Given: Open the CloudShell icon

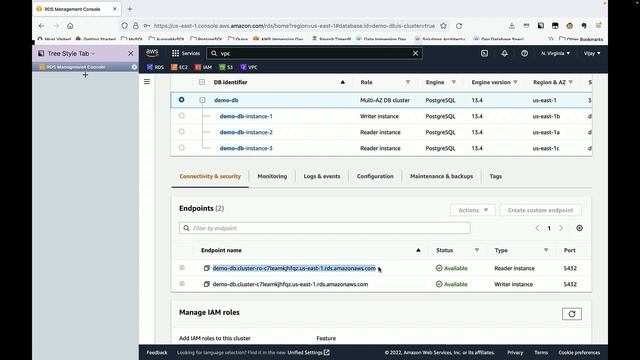Looking at the screenshot, I should 484,53.
